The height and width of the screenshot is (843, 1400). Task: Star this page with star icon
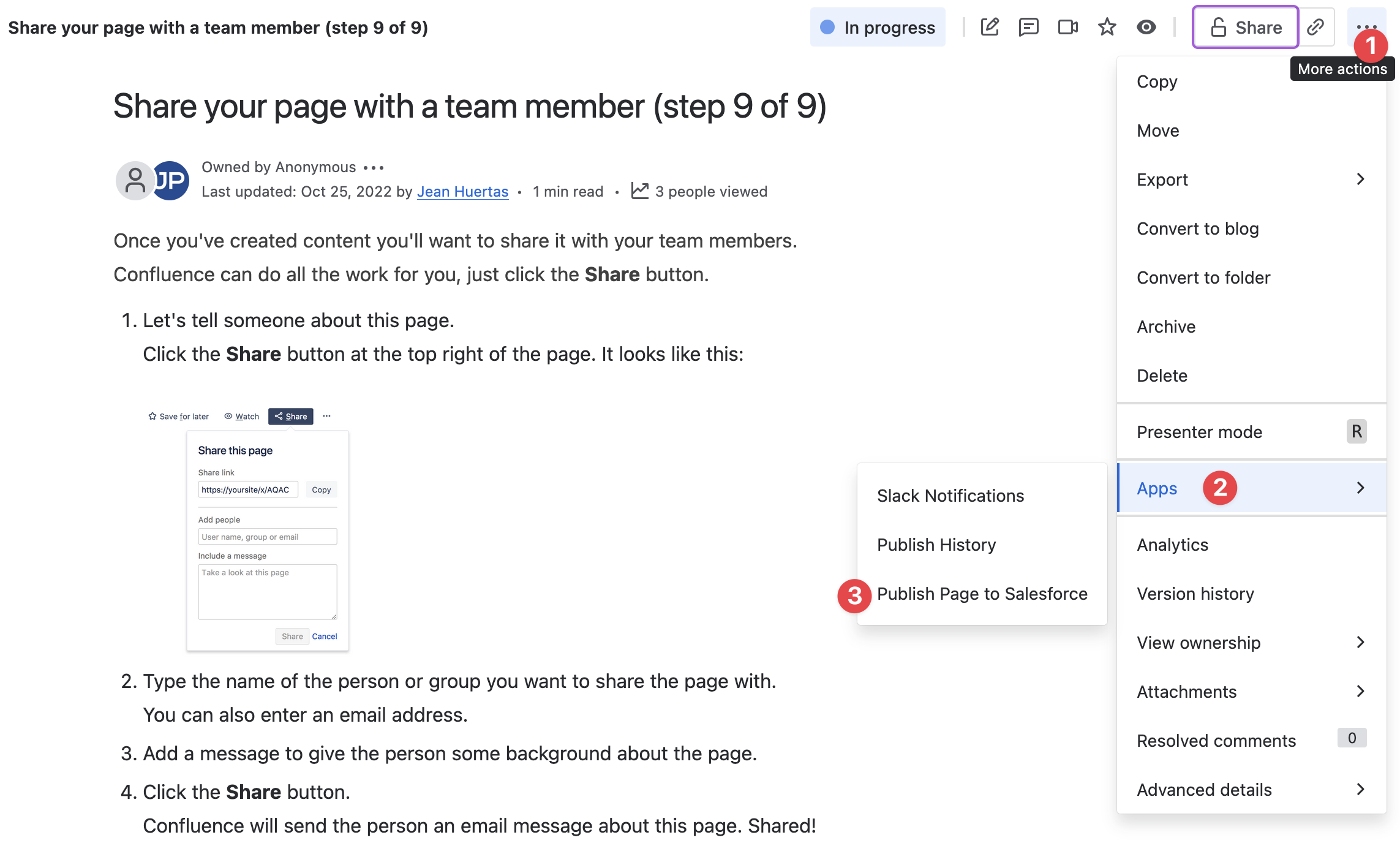click(1107, 27)
